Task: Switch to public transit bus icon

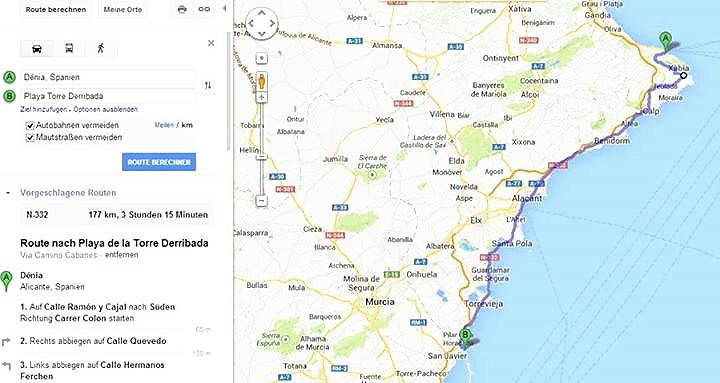Action: (69, 48)
